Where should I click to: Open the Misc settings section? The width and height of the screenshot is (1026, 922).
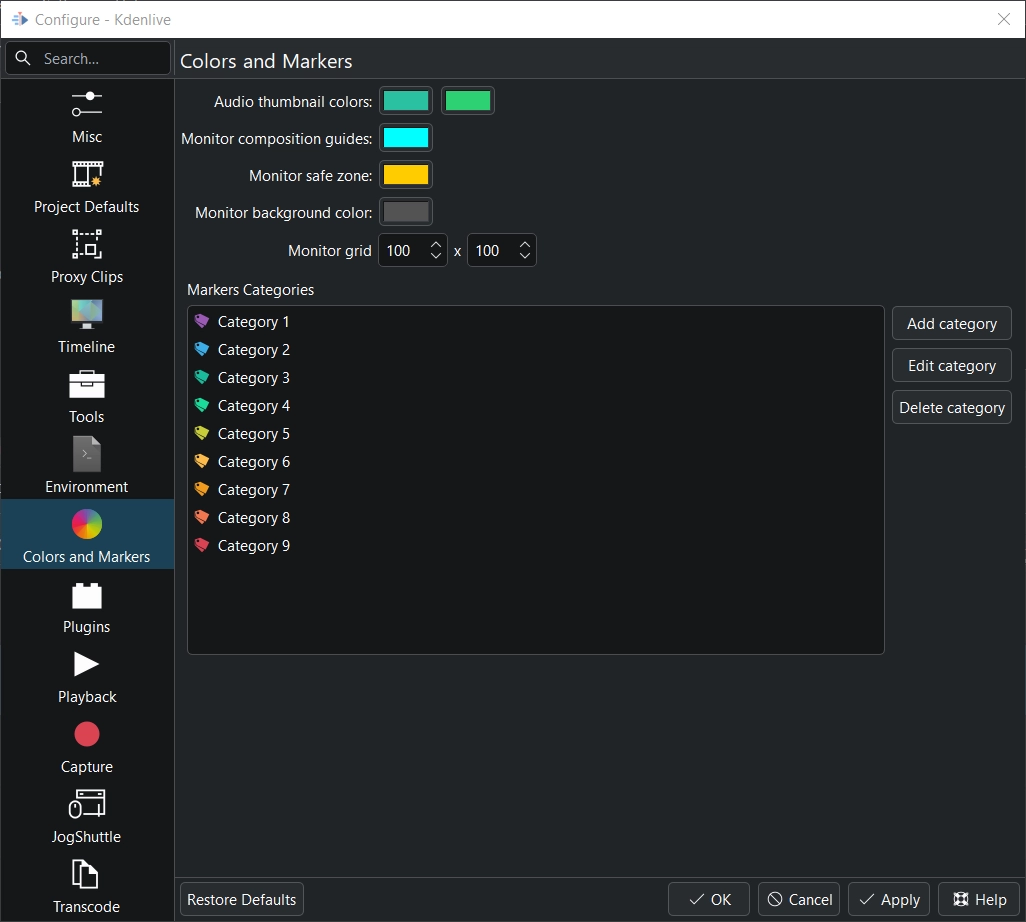pyautogui.click(x=86, y=115)
